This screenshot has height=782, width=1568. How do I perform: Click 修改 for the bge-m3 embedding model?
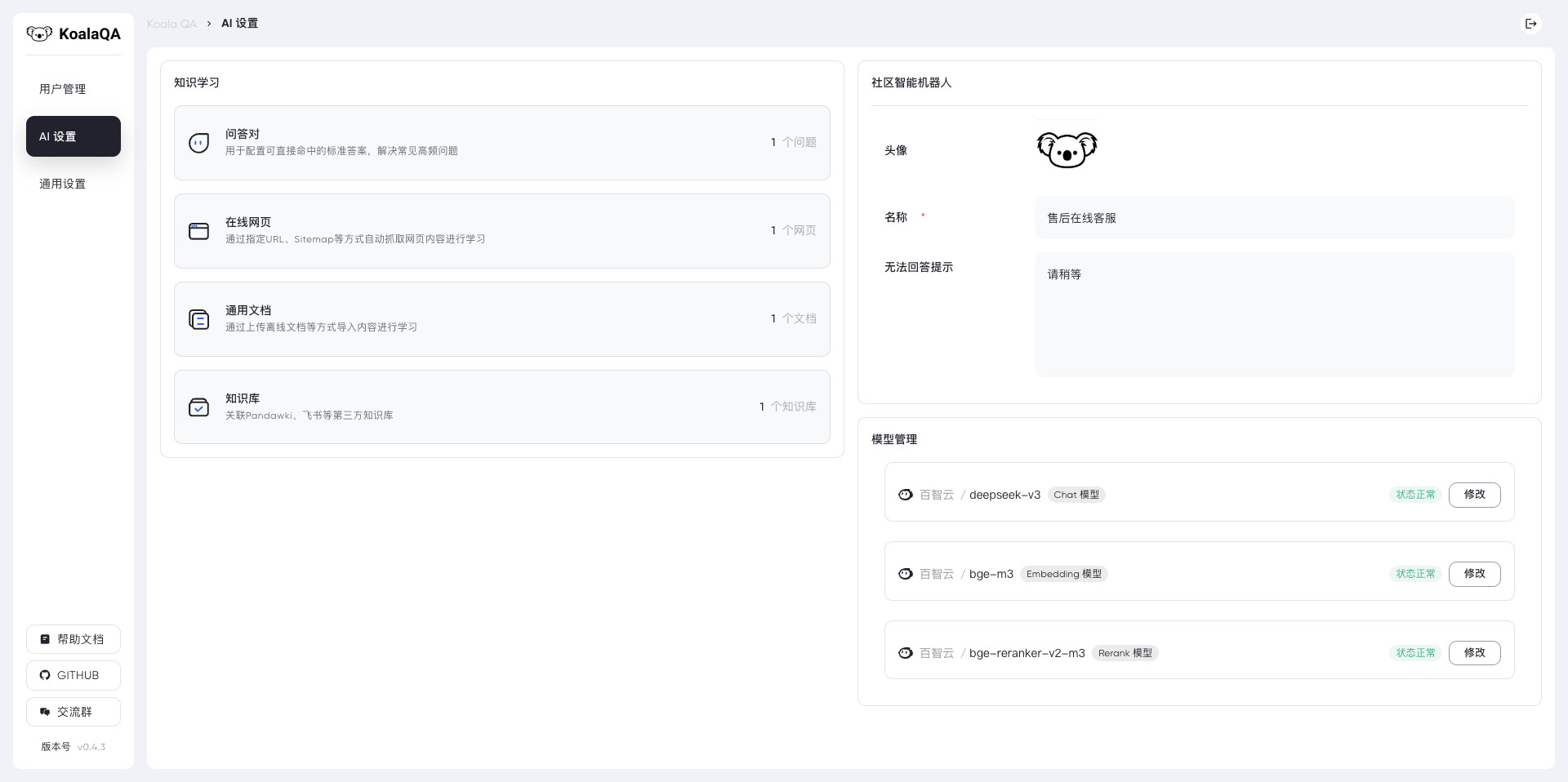tap(1474, 574)
